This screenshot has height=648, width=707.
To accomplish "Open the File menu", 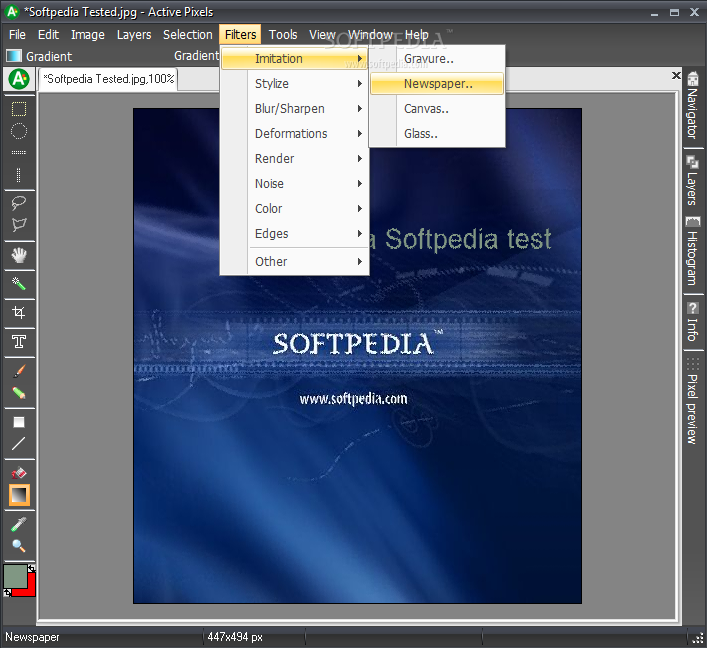I will pyautogui.click(x=17, y=35).
